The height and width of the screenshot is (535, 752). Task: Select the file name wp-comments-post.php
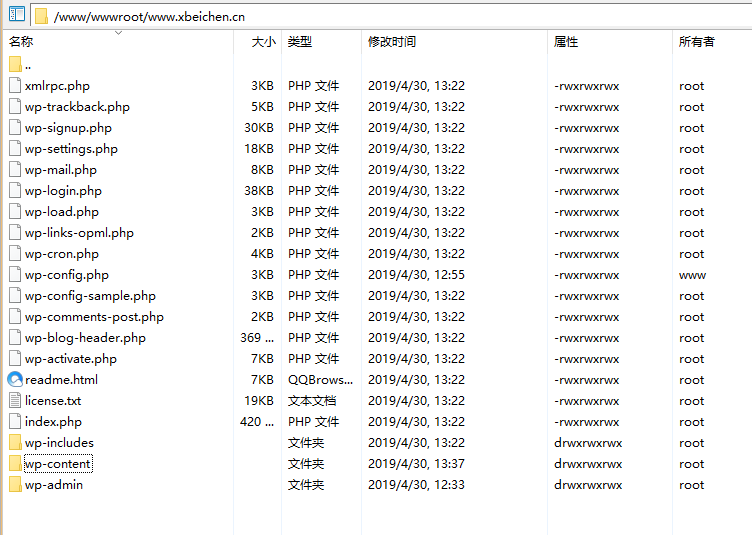(94, 317)
